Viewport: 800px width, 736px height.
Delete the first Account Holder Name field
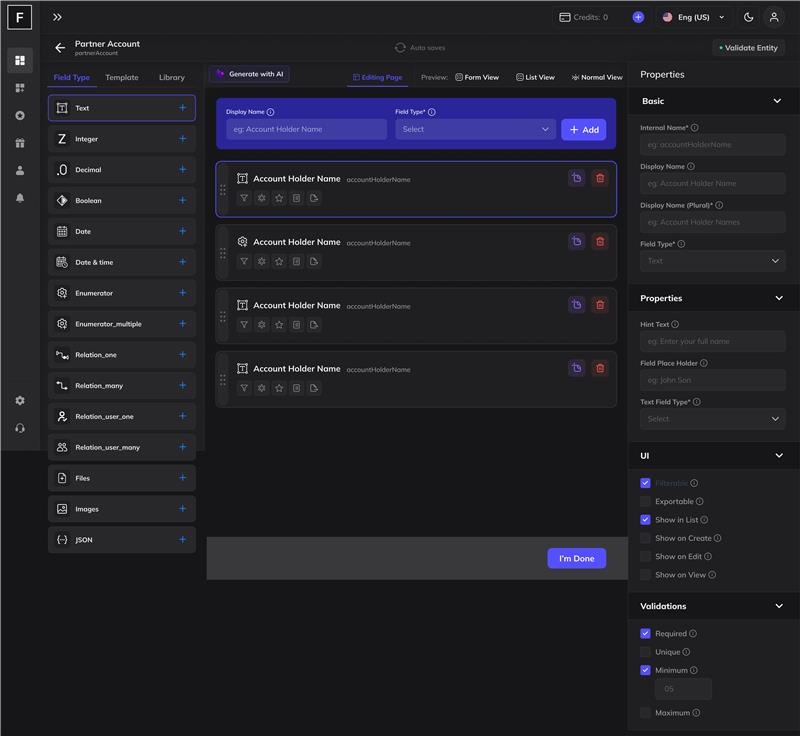coord(599,178)
